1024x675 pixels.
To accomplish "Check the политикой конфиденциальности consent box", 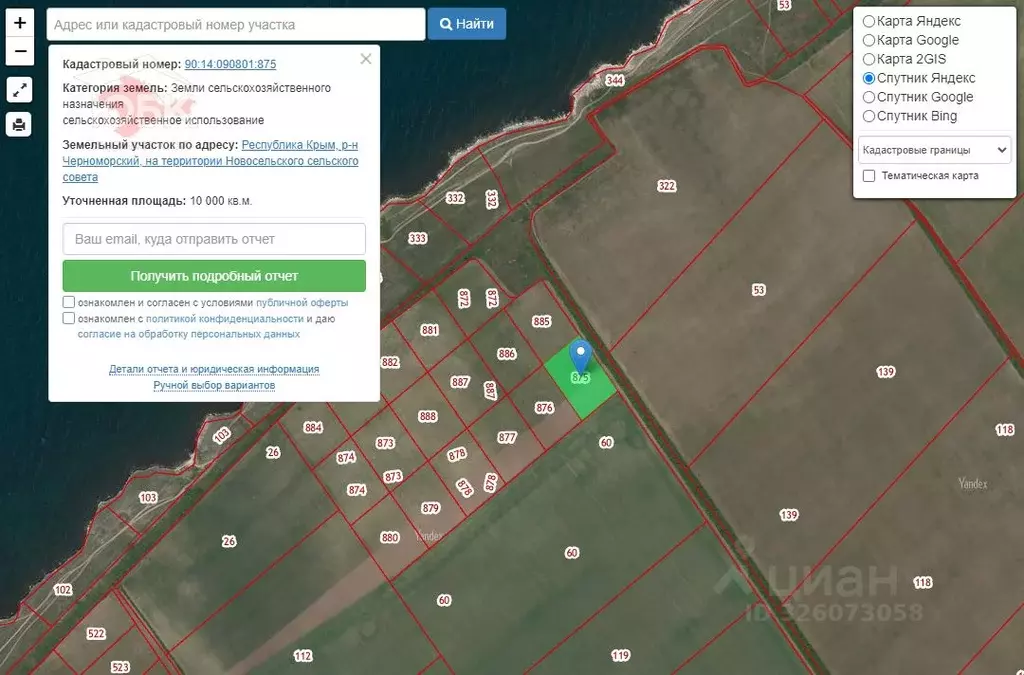I will 69,318.
